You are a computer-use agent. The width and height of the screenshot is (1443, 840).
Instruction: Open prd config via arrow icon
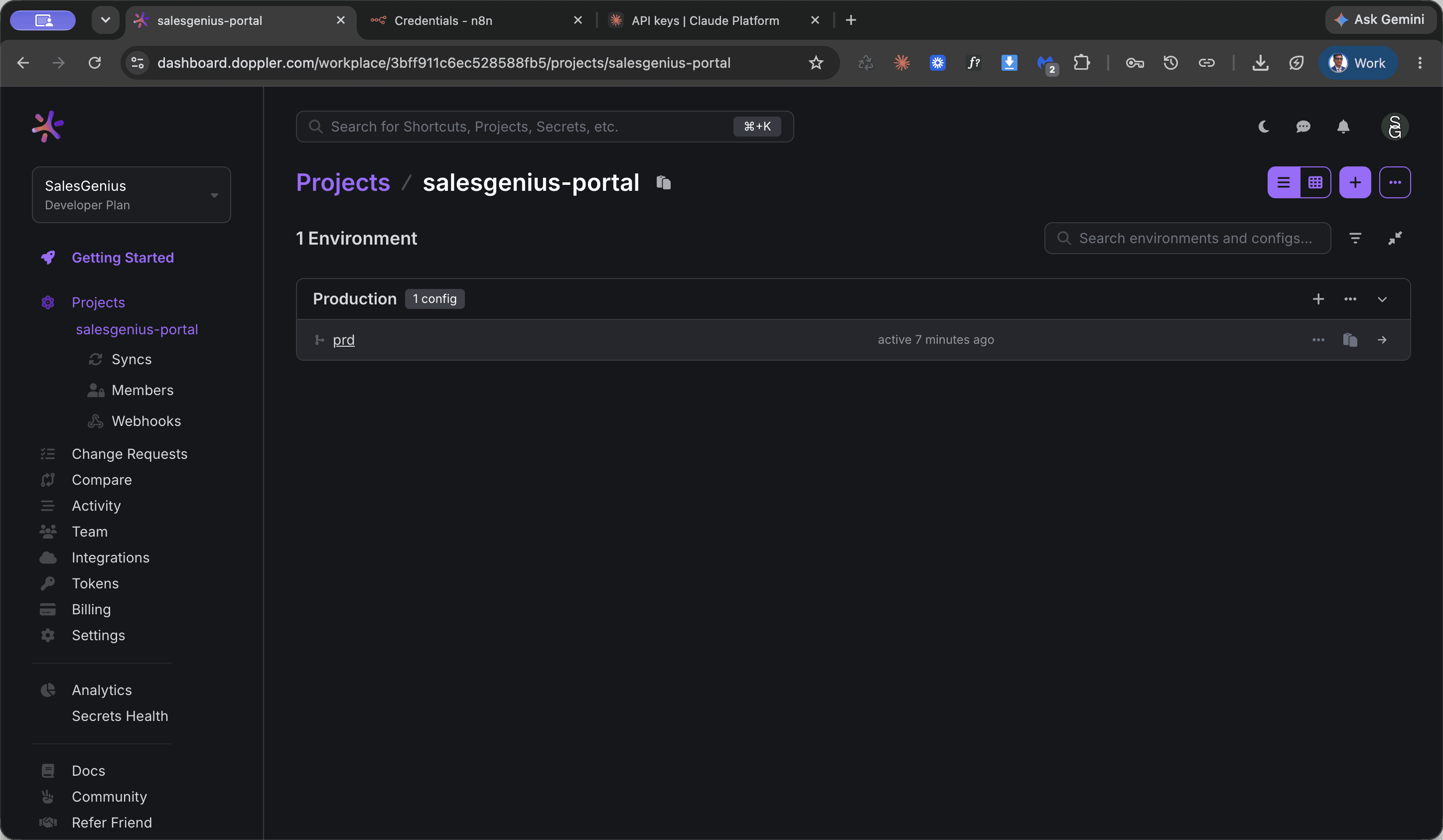tap(1382, 340)
